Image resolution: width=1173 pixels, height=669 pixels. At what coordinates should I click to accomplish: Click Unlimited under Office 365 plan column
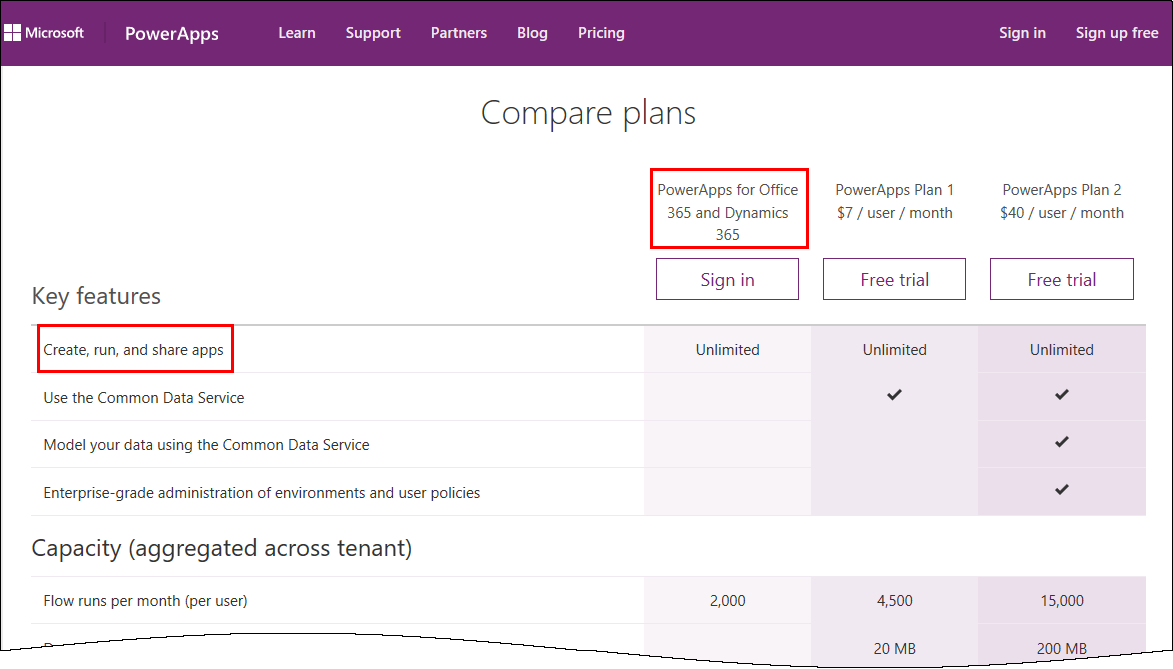(x=727, y=349)
